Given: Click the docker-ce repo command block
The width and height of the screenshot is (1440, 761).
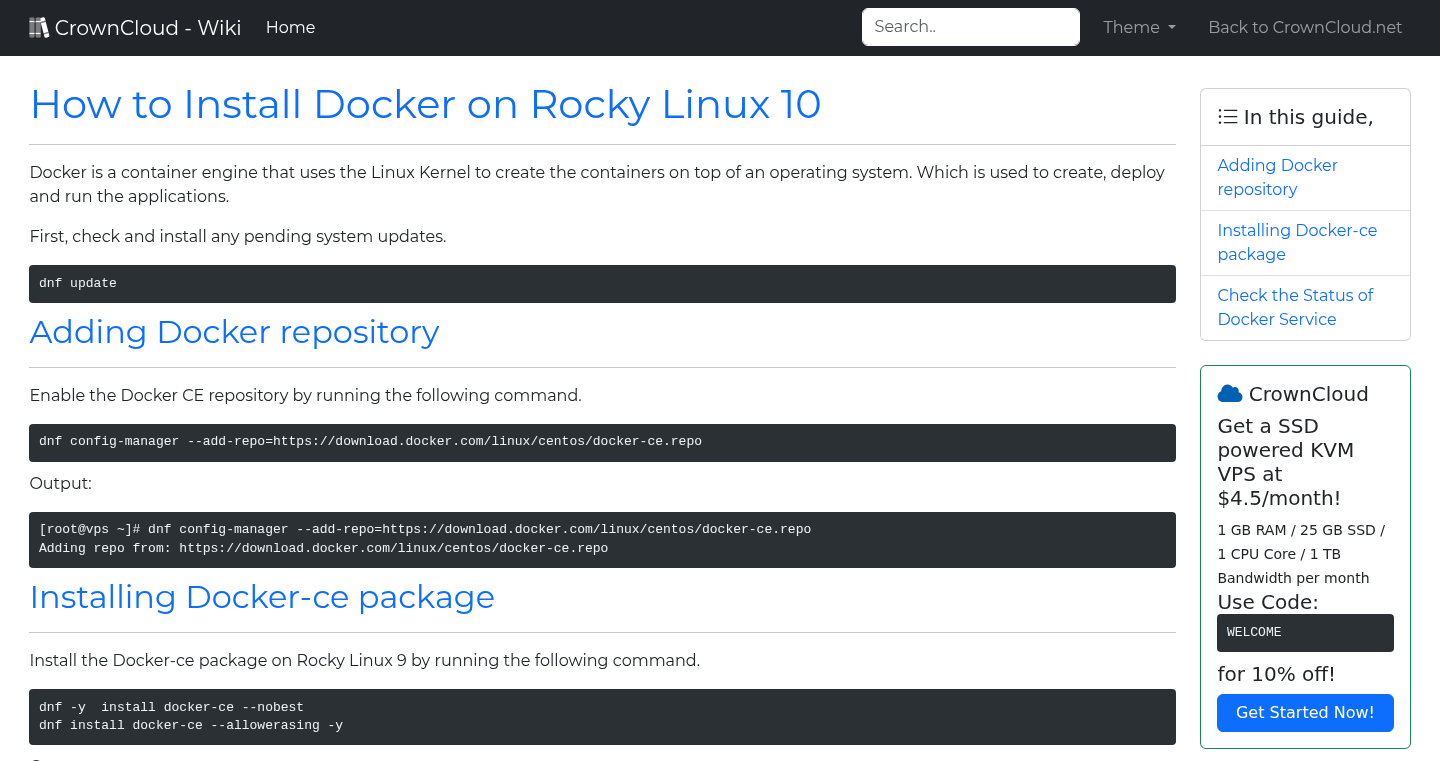Looking at the screenshot, I should (602, 442).
